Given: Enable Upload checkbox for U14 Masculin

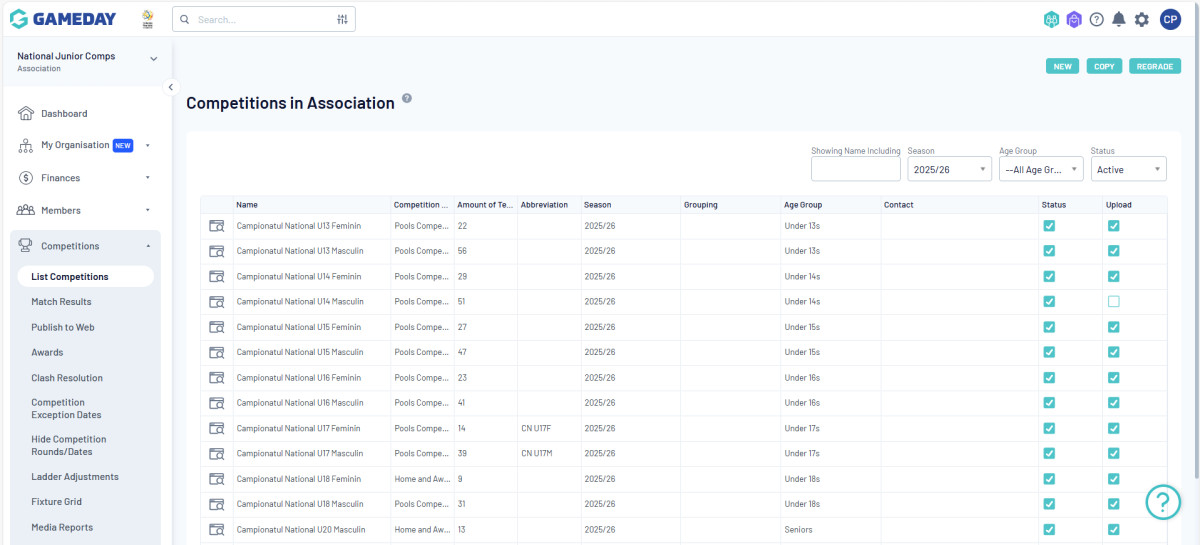Looking at the screenshot, I should pos(1113,302).
